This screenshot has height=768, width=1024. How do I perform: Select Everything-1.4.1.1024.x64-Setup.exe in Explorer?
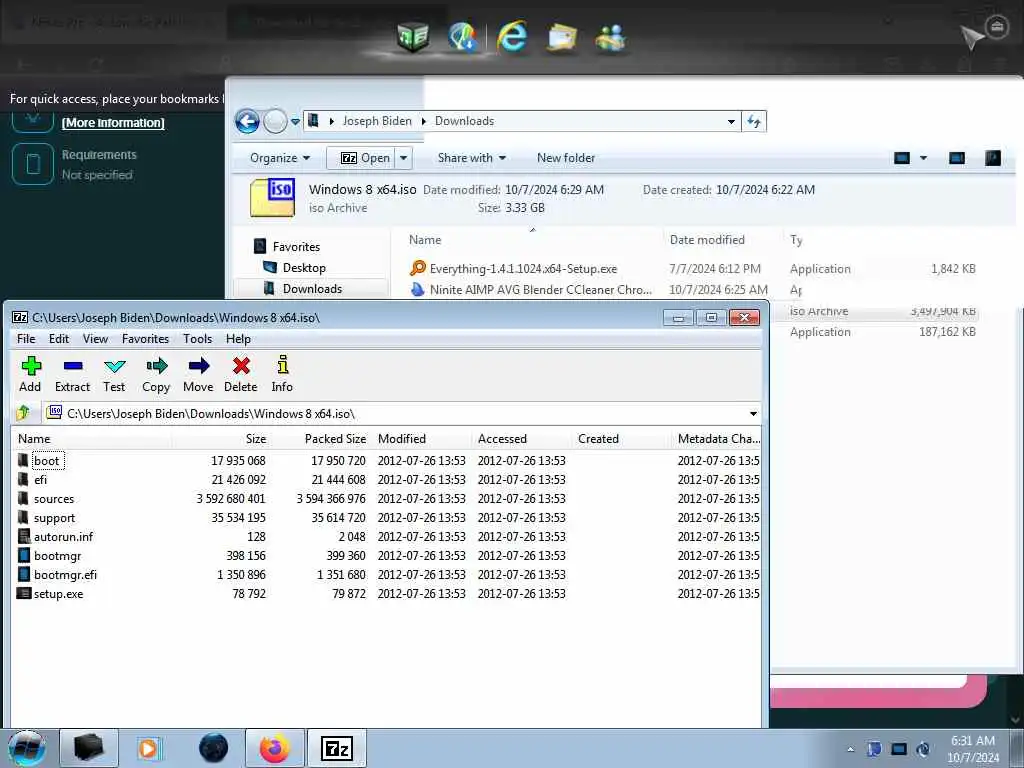[523, 268]
